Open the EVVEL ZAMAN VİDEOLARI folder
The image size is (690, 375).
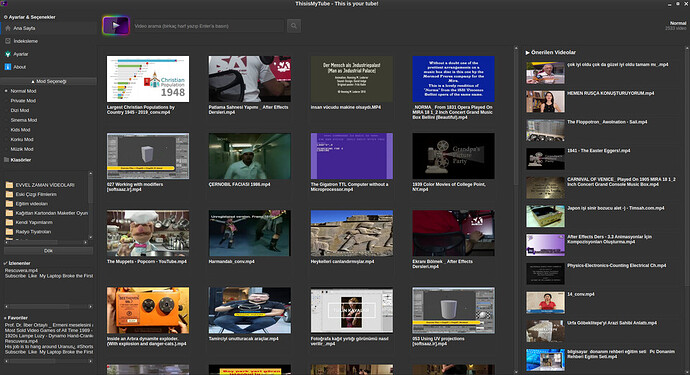46,185
